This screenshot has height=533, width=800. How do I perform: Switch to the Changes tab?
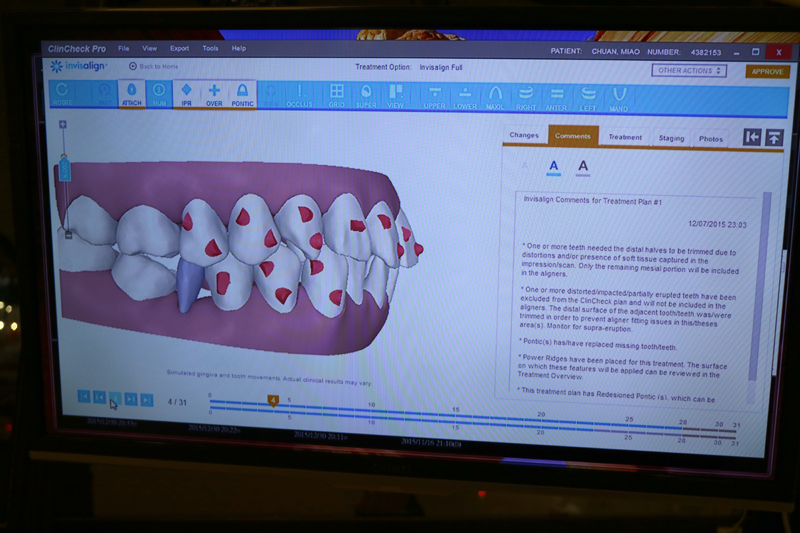(524, 135)
